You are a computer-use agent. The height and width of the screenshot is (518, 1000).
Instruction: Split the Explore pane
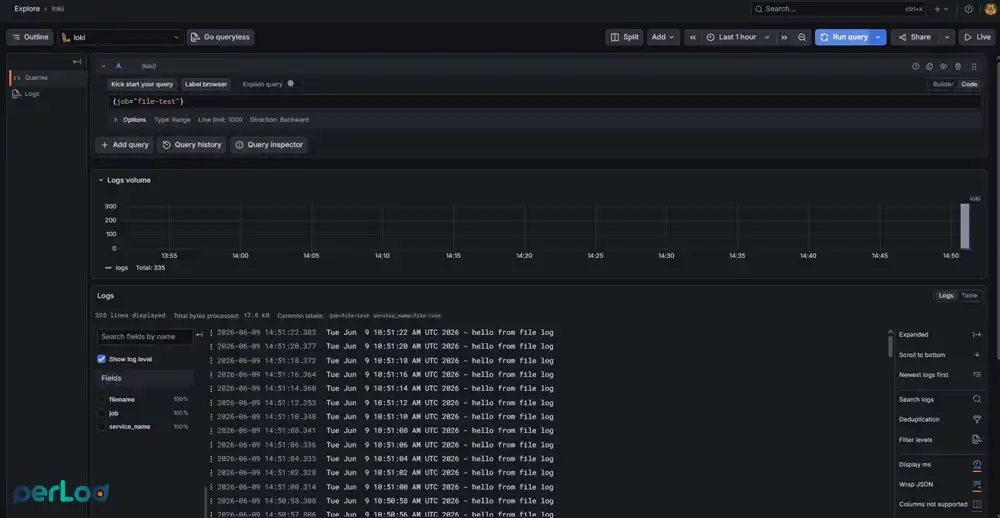pyautogui.click(x=624, y=37)
